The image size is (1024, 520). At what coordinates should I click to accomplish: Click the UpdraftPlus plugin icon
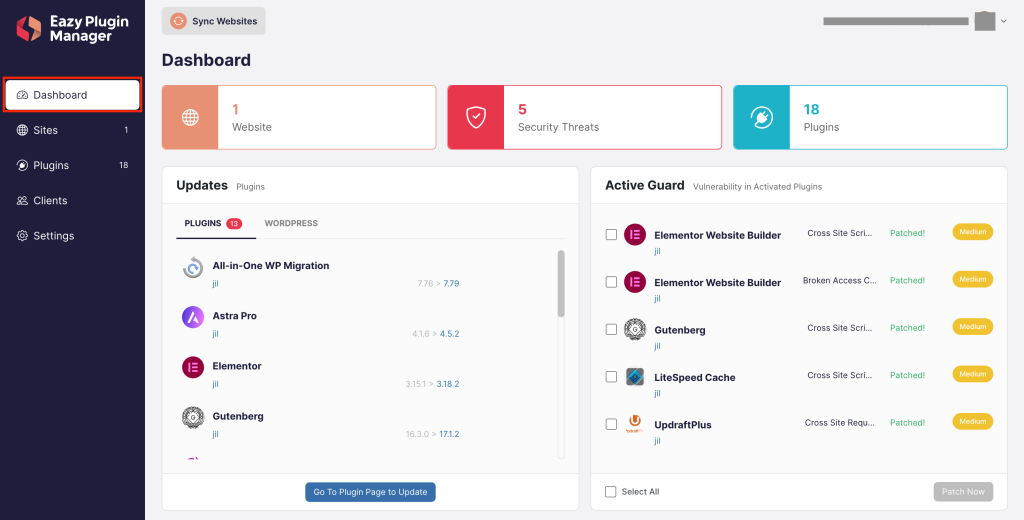(635, 424)
